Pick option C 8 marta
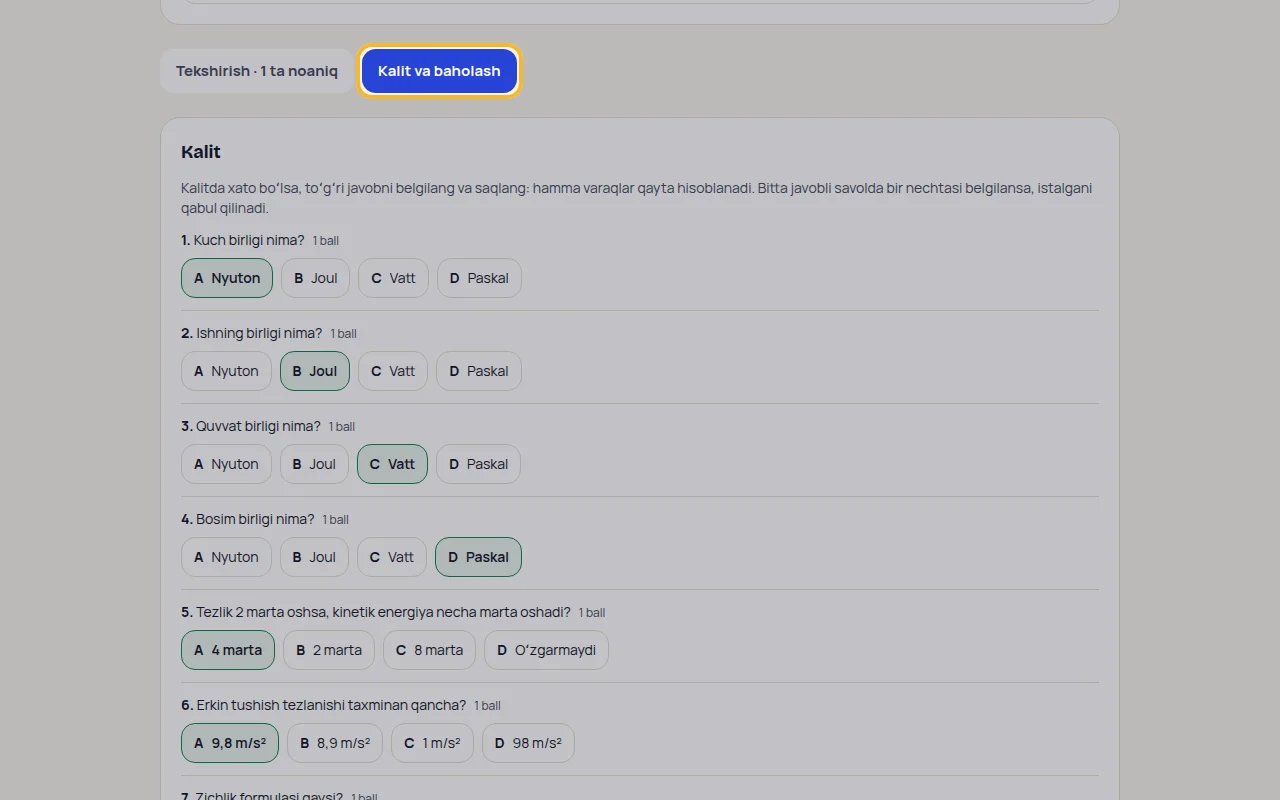The height and width of the screenshot is (800, 1280). tap(429, 650)
